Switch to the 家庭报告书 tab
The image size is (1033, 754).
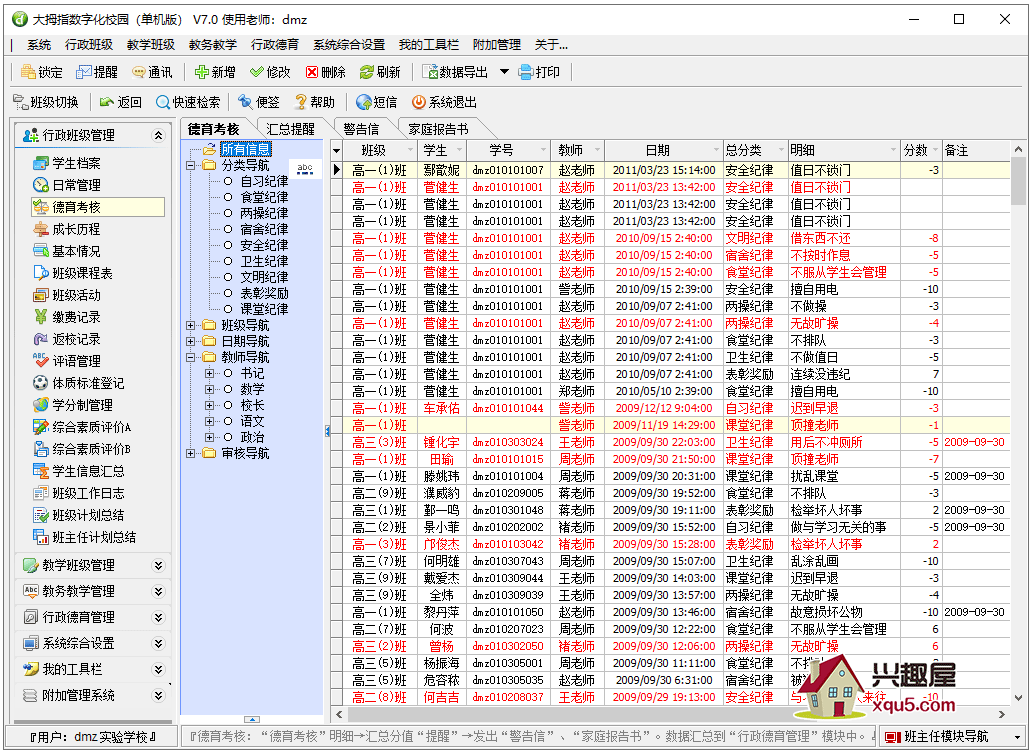tap(438, 129)
